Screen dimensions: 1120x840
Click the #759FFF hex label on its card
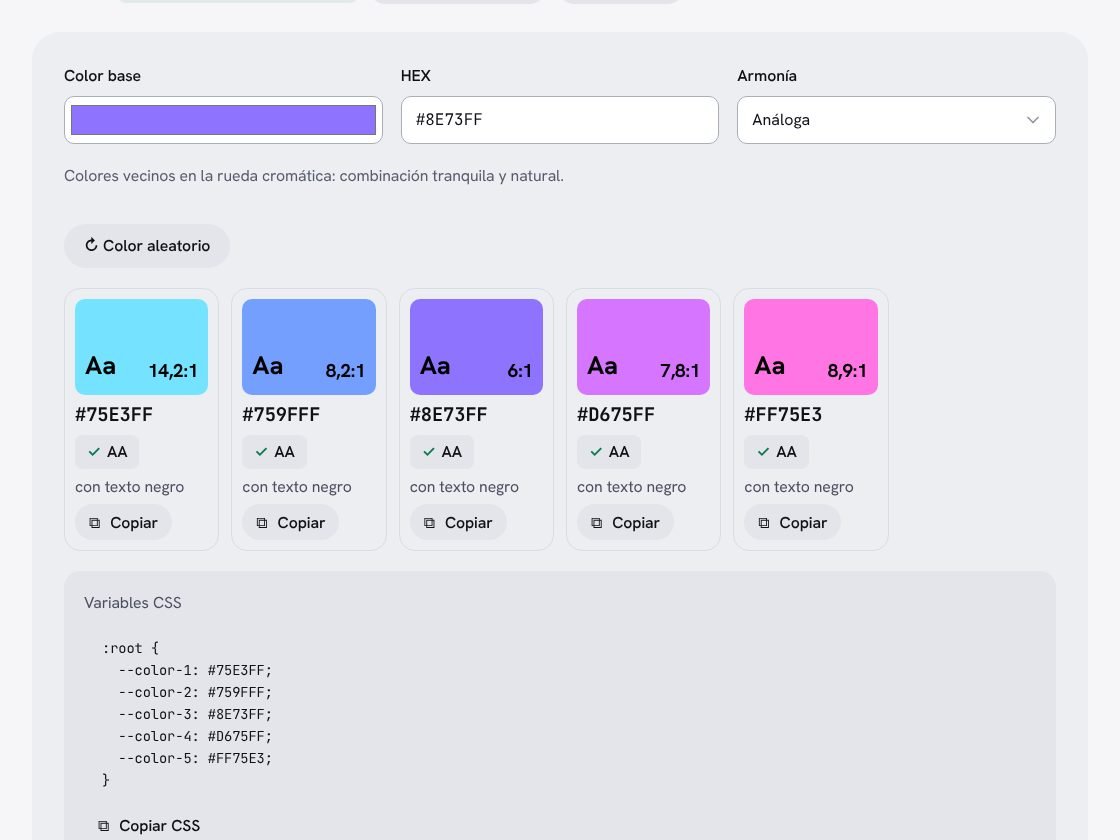pyautogui.click(x=281, y=415)
